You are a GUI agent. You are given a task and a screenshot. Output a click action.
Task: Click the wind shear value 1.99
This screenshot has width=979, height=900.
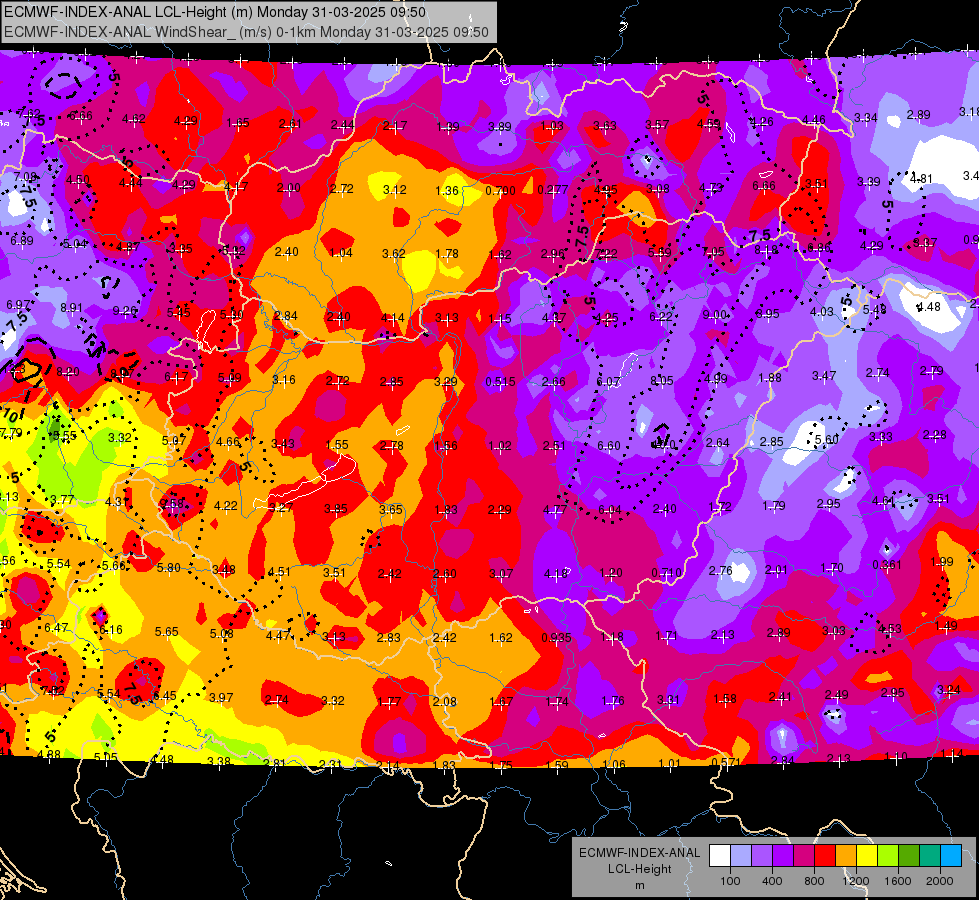[x=942, y=561]
